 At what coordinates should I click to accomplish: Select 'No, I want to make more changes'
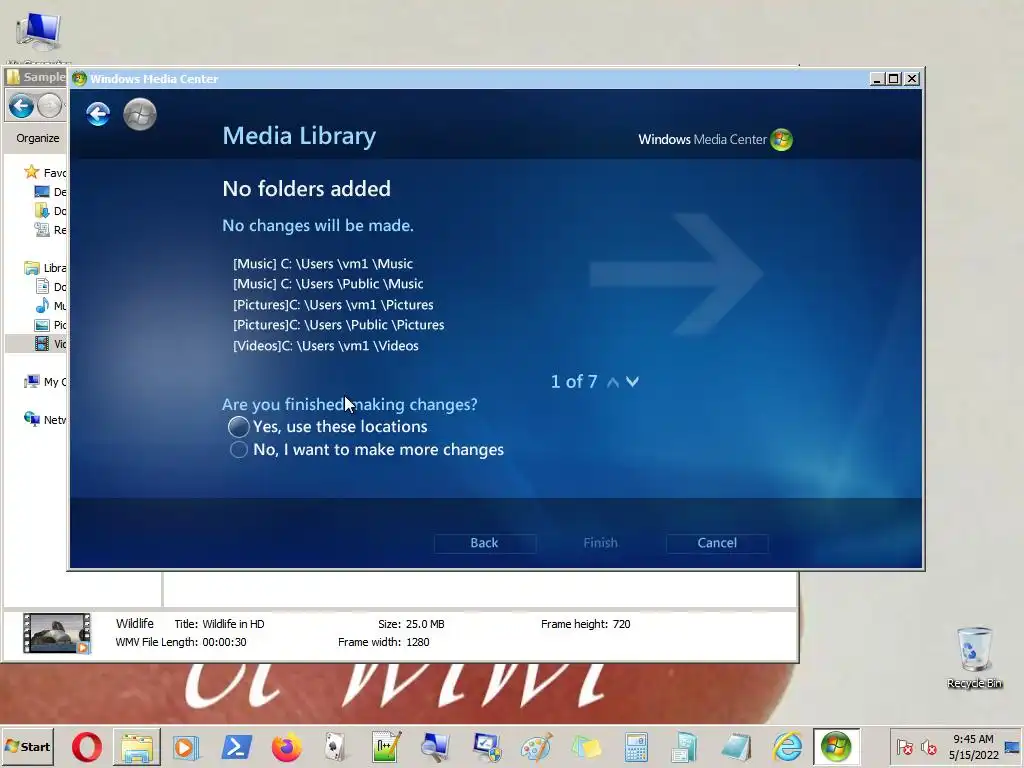tap(367, 449)
